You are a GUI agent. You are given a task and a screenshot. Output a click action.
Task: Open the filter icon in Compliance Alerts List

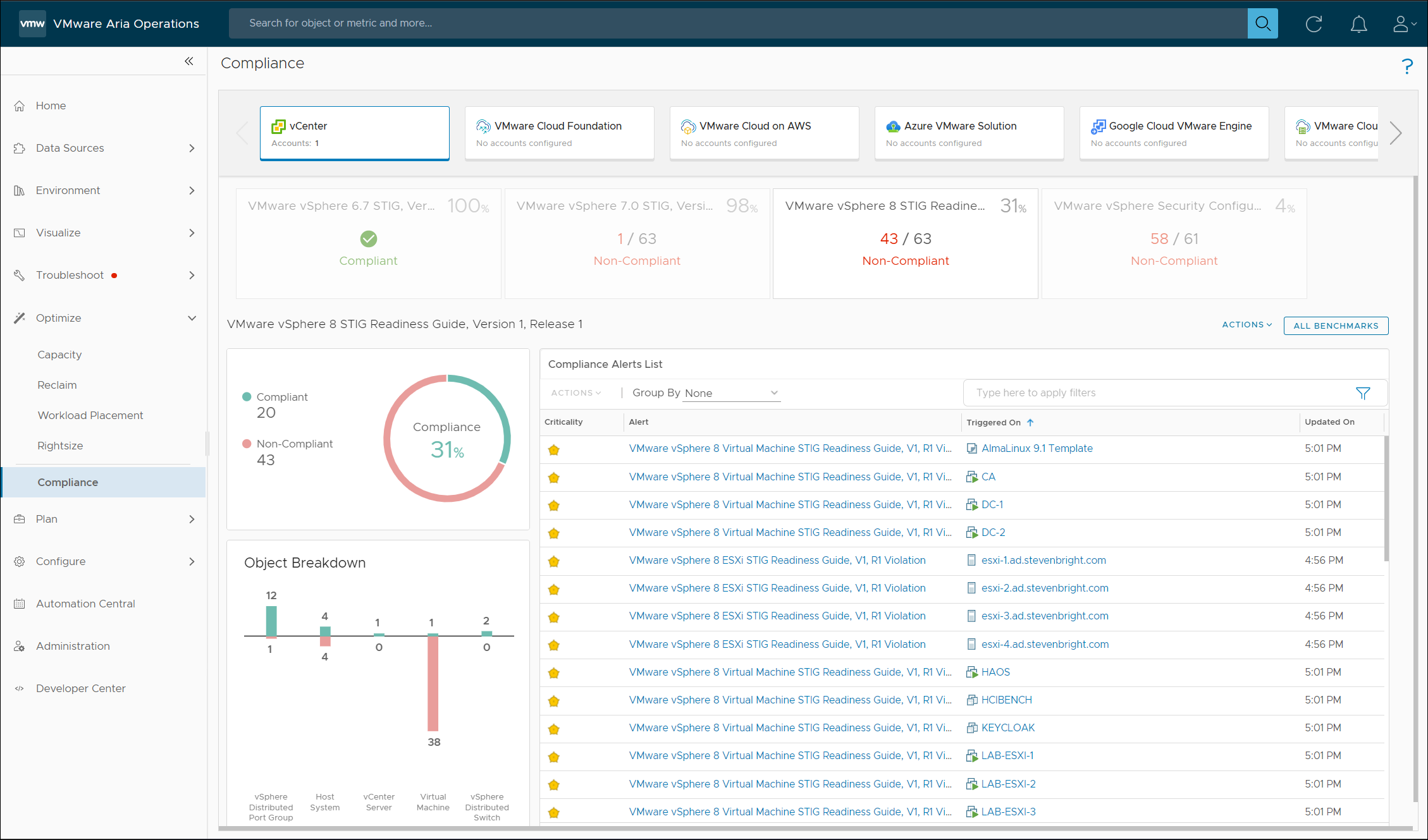[1363, 393]
